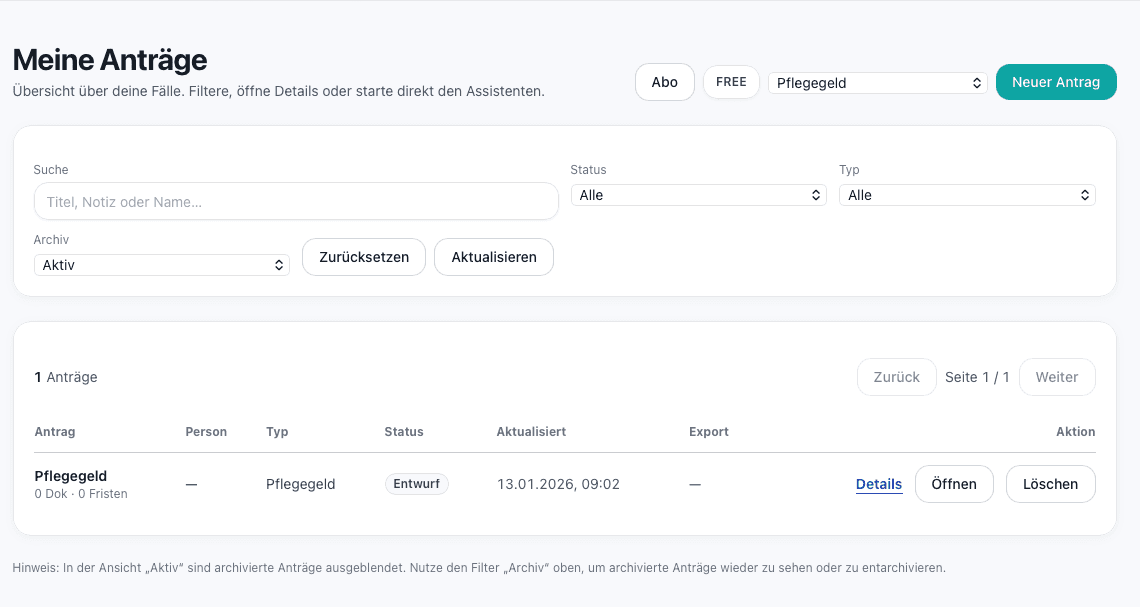The image size is (1140, 607).
Task: Open the FREE plan badge
Action: [731, 82]
